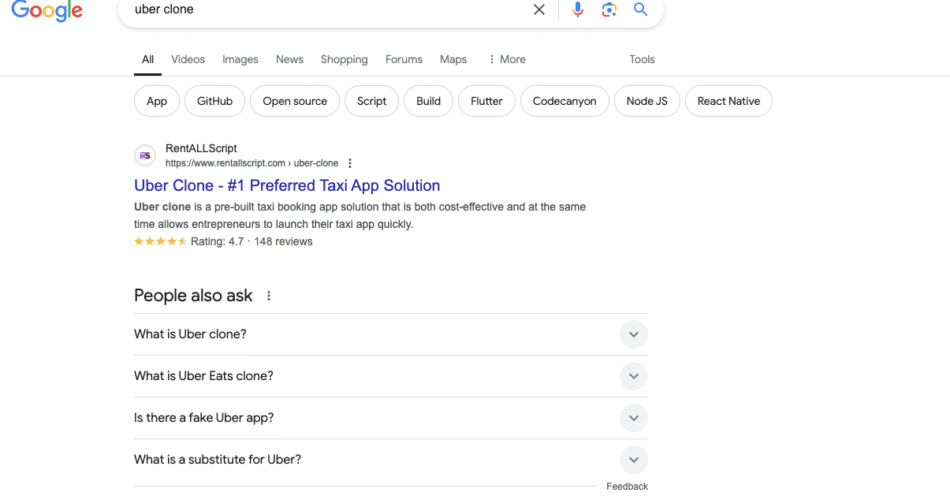This screenshot has width=950, height=500.
Task: Submit search with the magnifying glass icon
Action: click(640, 10)
